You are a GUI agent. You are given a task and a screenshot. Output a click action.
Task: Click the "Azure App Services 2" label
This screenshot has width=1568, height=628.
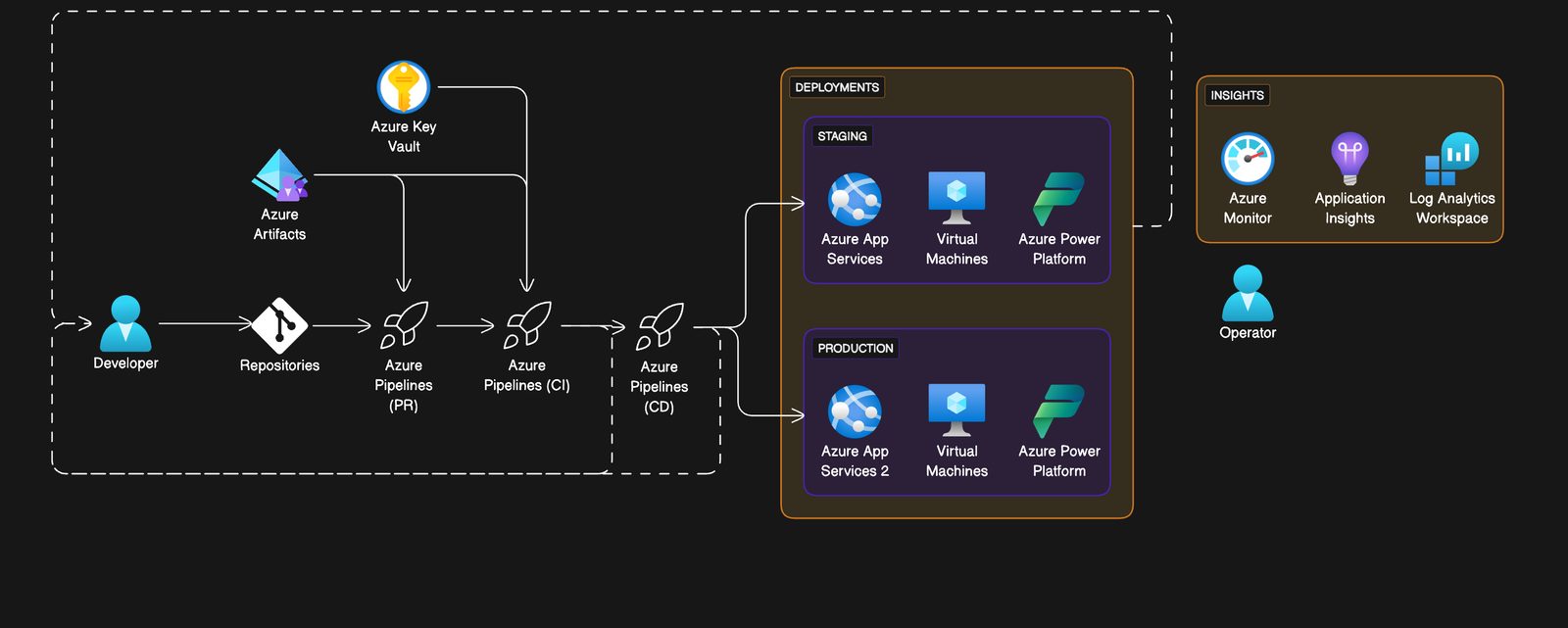(x=855, y=461)
